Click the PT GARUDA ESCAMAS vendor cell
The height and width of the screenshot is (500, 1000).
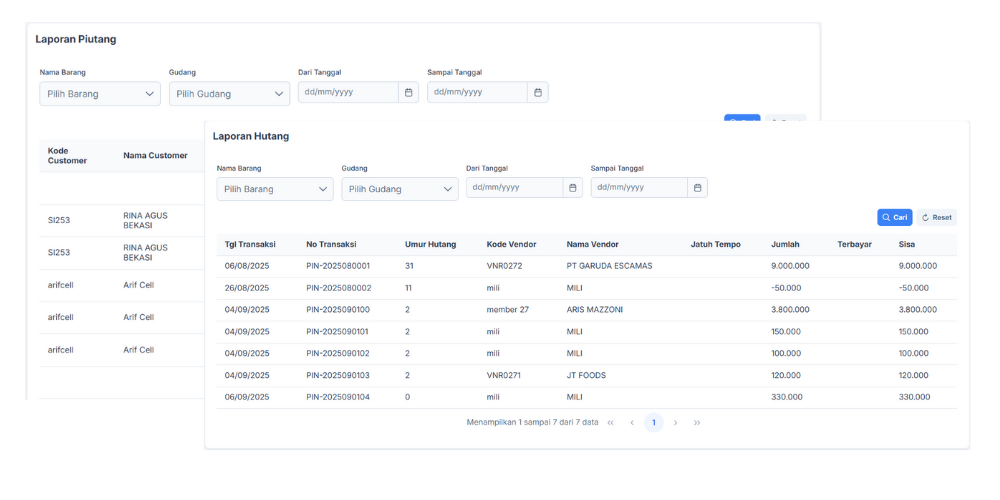[x=609, y=266]
